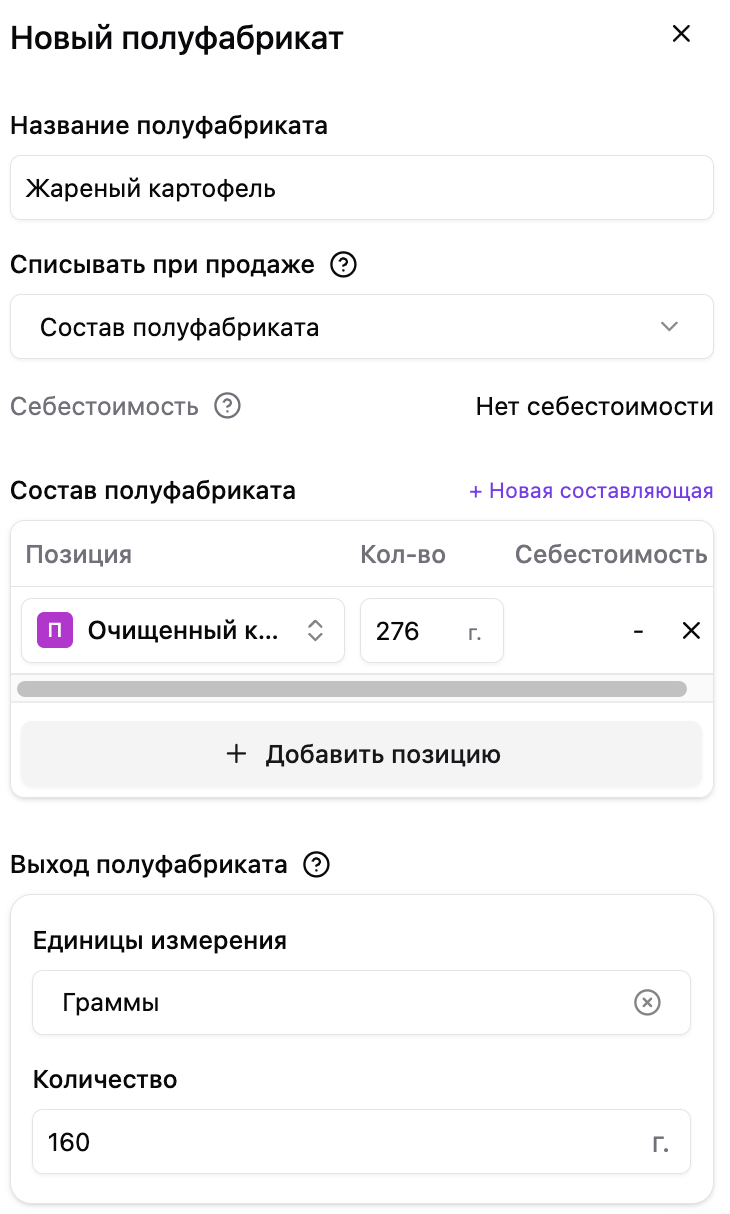Image resolution: width=730 pixels, height=1214 pixels.
Task: Remove the Очищенный картофель row
Action: pos(691,631)
